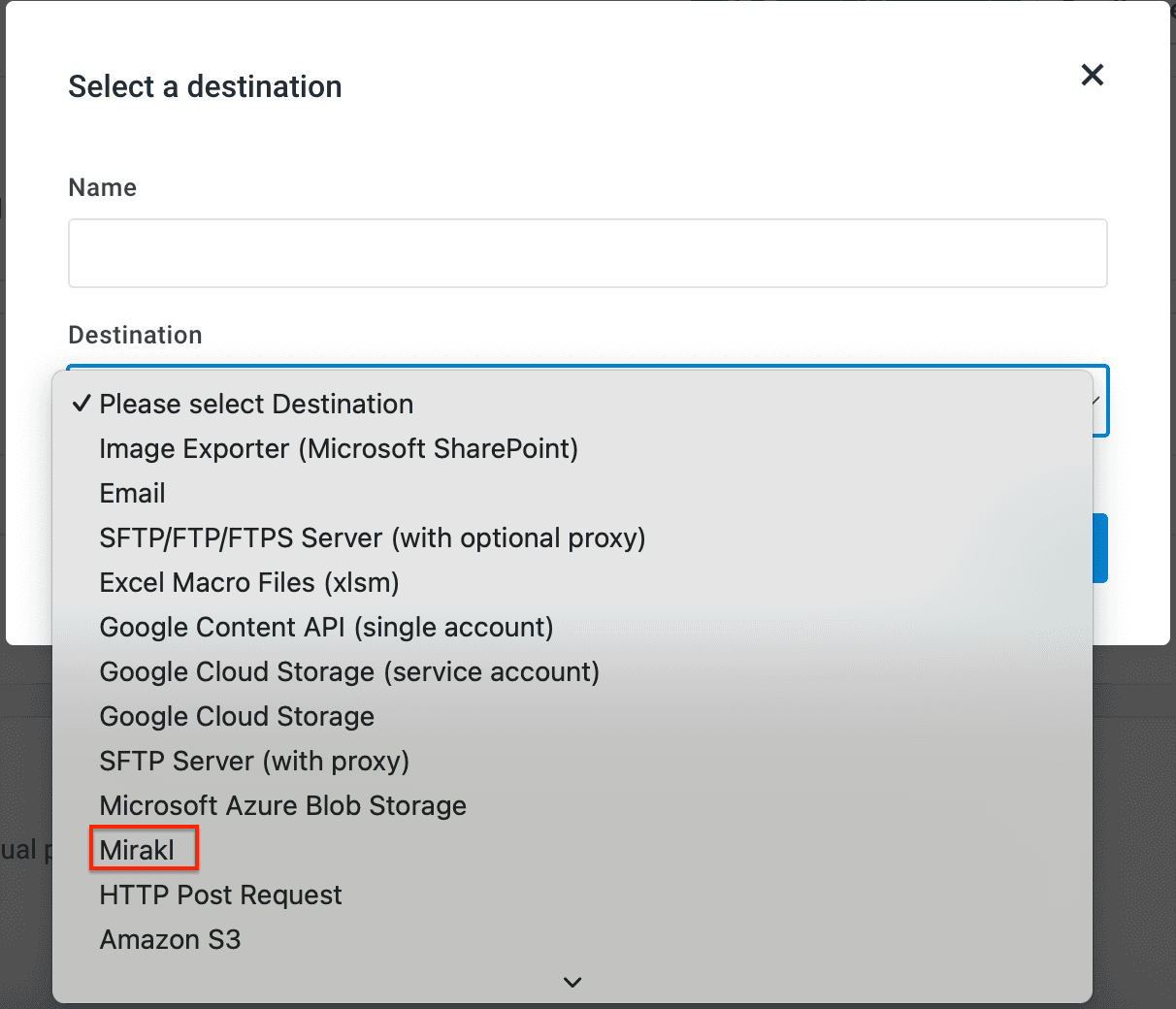Click the Name field label

[102, 187]
